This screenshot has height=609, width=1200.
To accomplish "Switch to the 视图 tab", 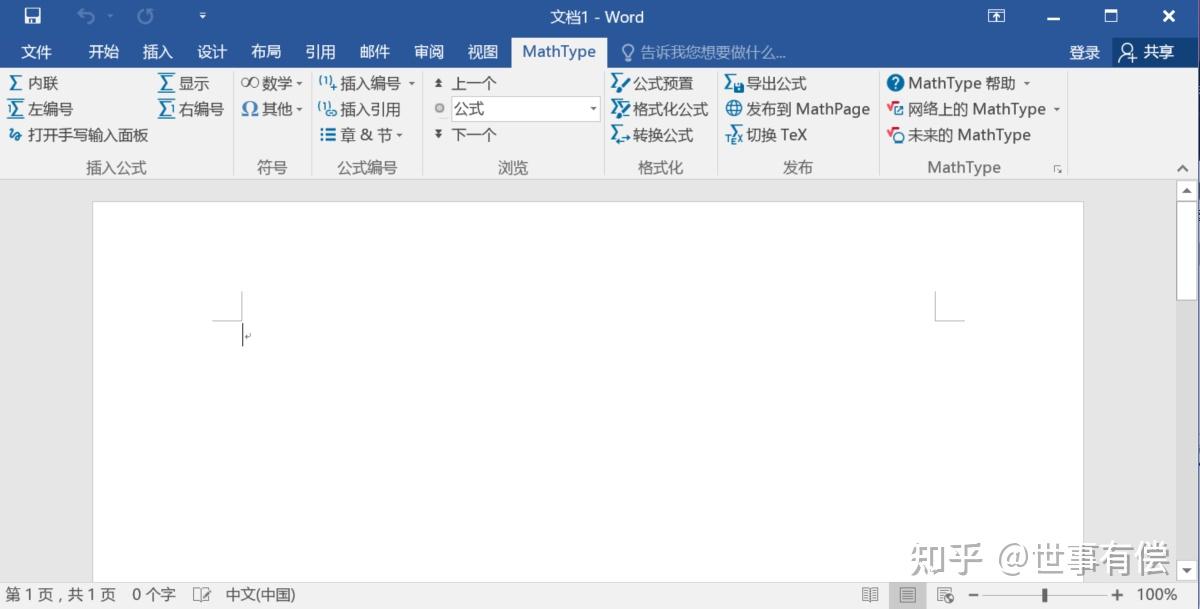I will click(x=482, y=52).
